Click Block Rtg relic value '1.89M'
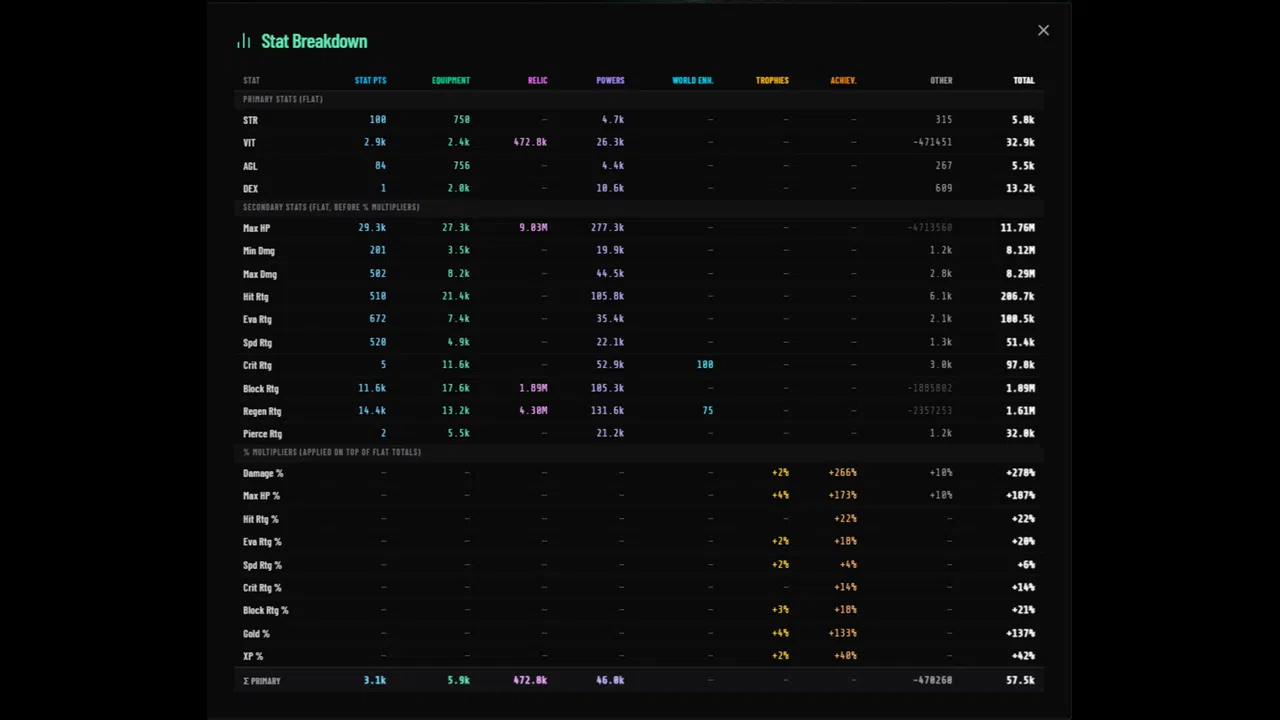Image resolution: width=1280 pixels, height=720 pixels. [533, 387]
